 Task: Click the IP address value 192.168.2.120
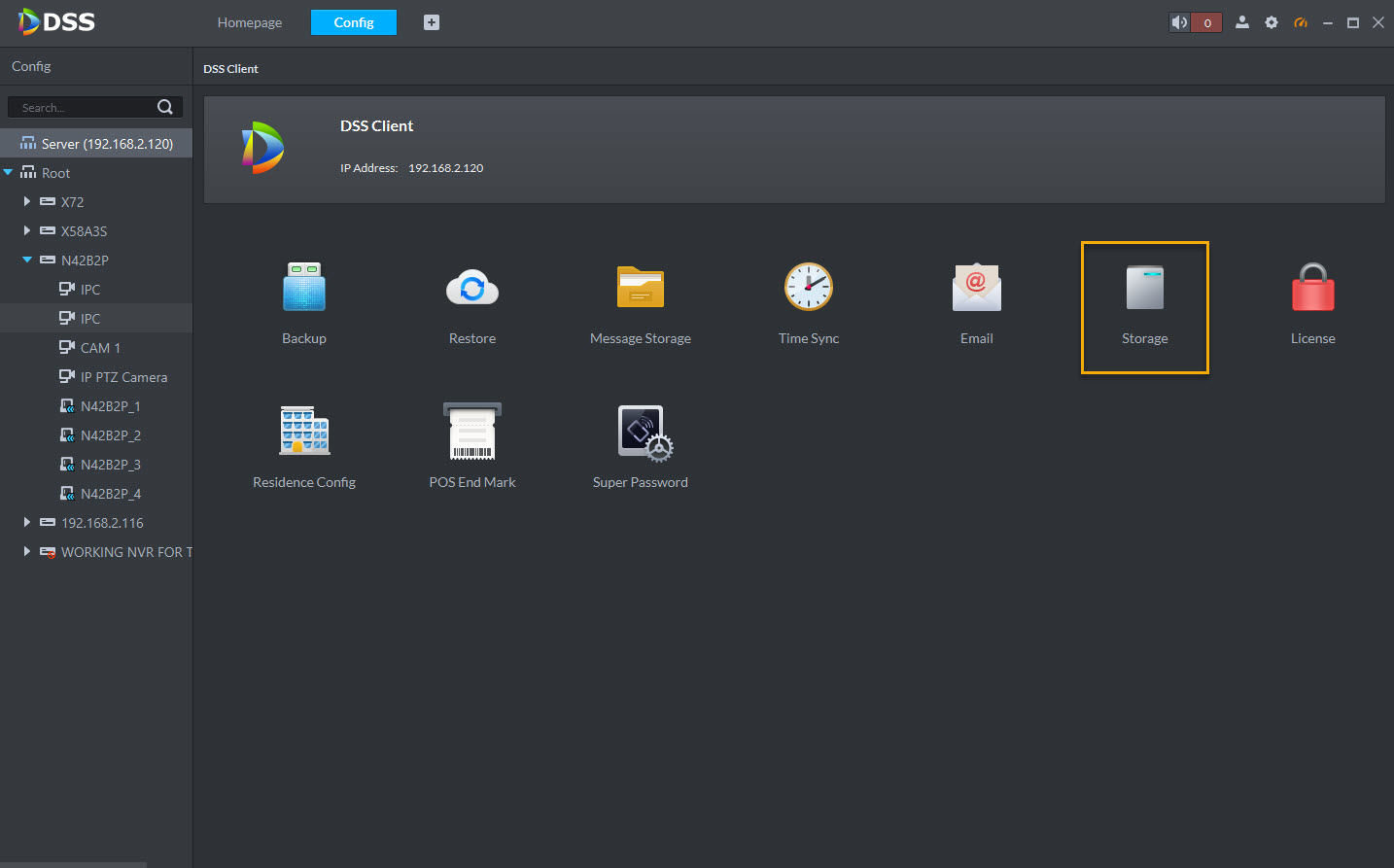click(x=445, y=168)
